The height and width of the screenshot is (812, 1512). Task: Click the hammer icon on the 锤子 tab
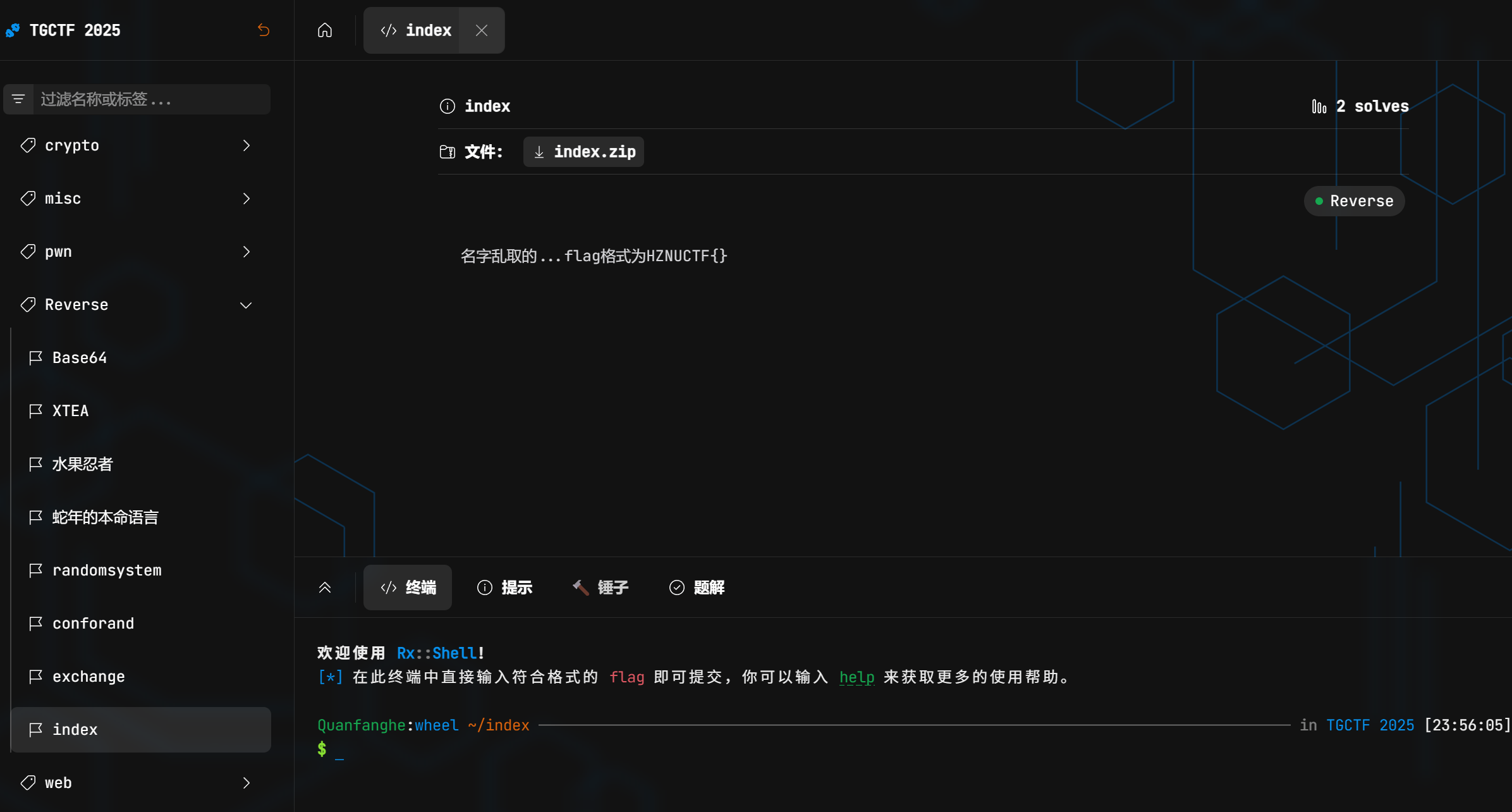[x=579, y=587]
